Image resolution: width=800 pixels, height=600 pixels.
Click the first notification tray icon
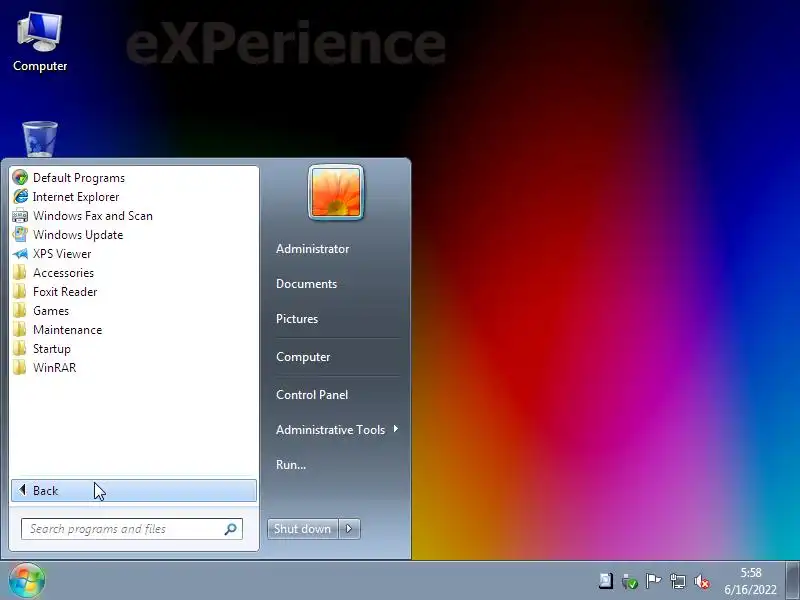(606, 581)
